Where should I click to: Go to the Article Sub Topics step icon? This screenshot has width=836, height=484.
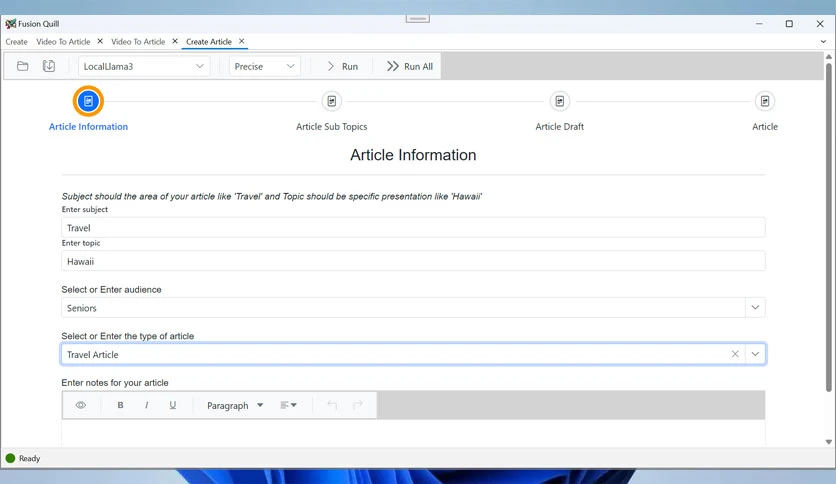[332, 101]
